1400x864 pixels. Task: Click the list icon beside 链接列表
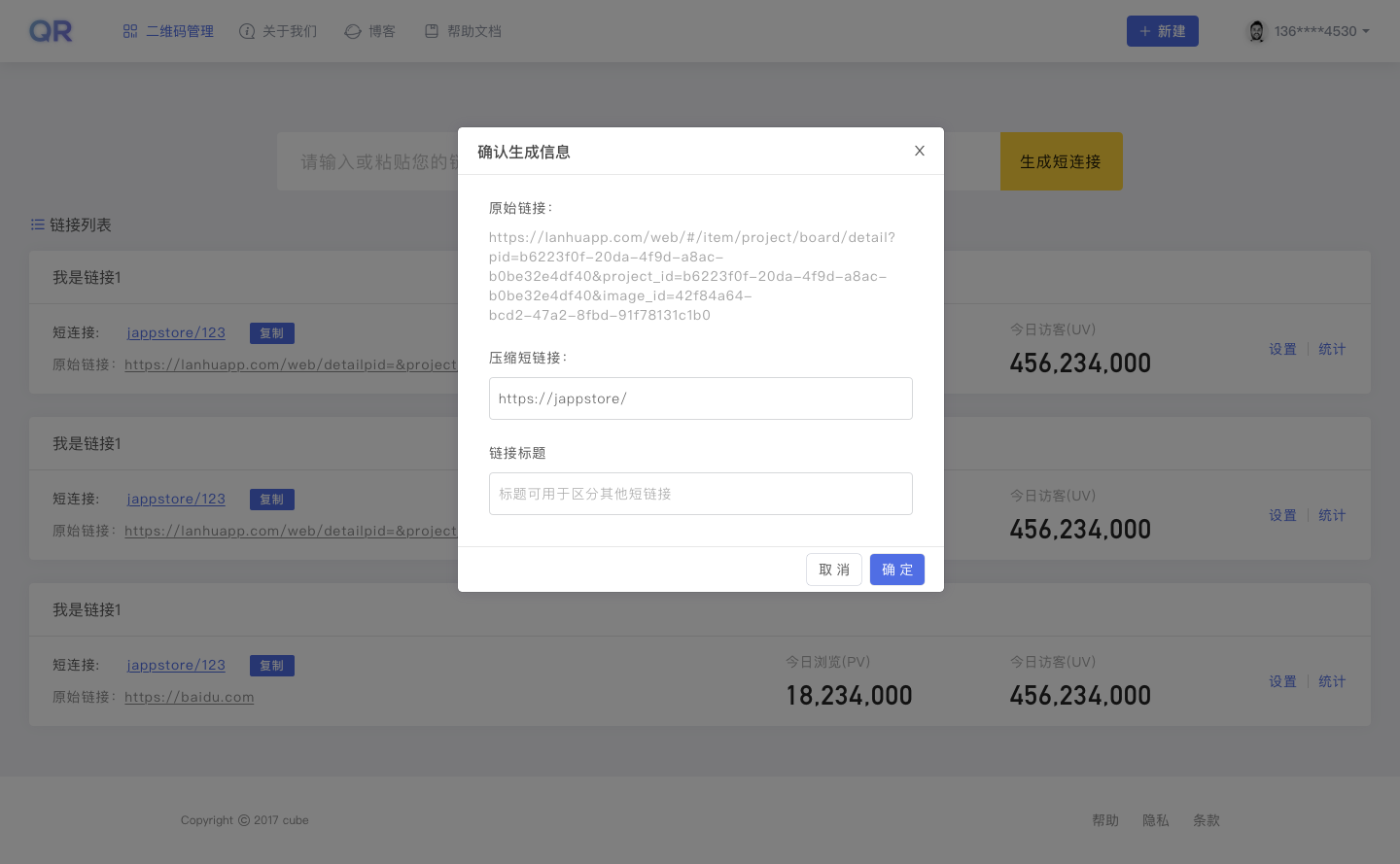[36, 225]
